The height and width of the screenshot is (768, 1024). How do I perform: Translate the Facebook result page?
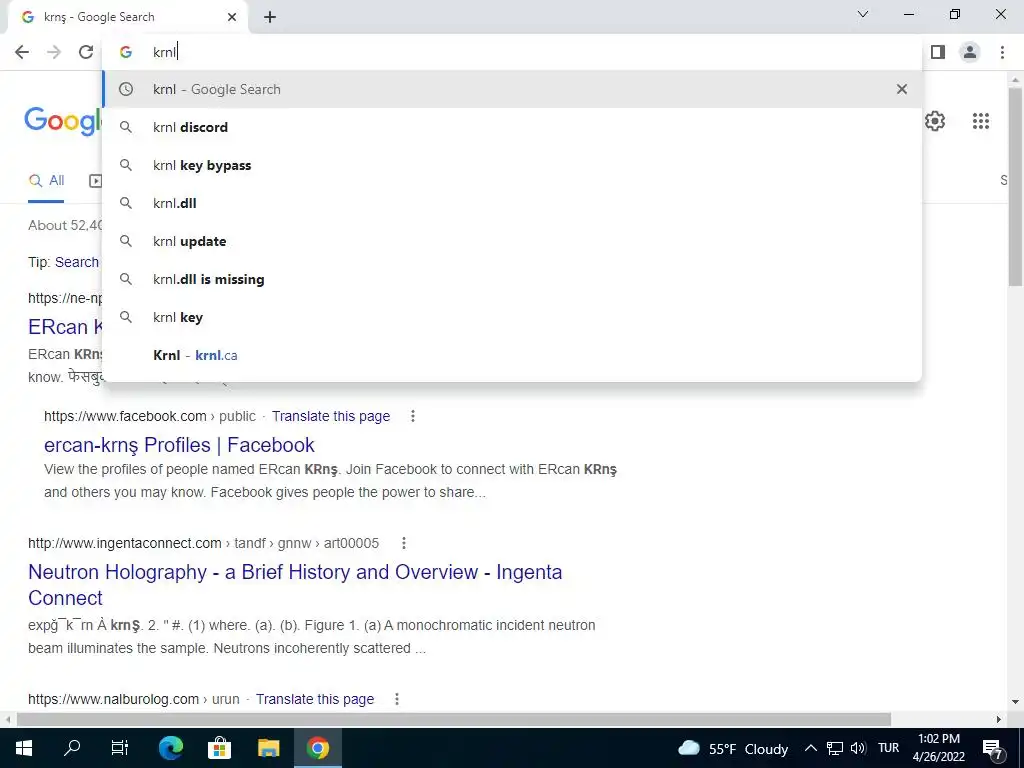point(330,416)
